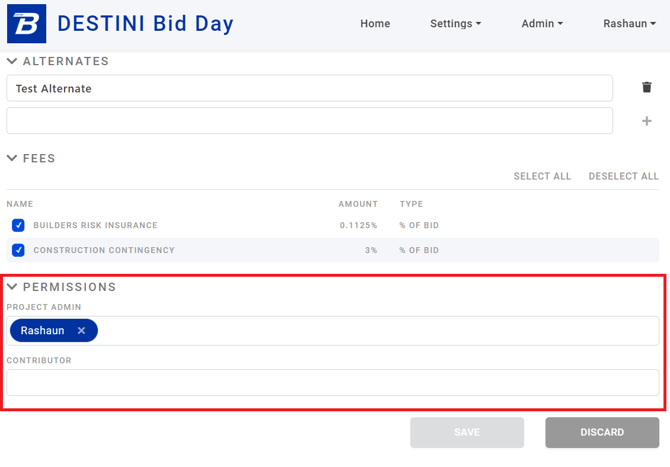Click the empty new alternate field
Viewport: 670px width, 467px height.
point(309,120)
